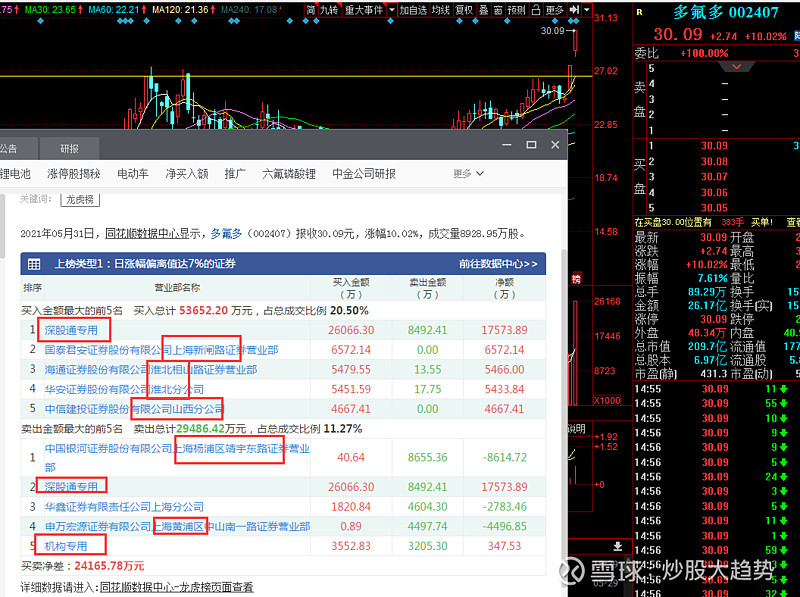Click the X1000 volume scale label

(x=607, y=401)
